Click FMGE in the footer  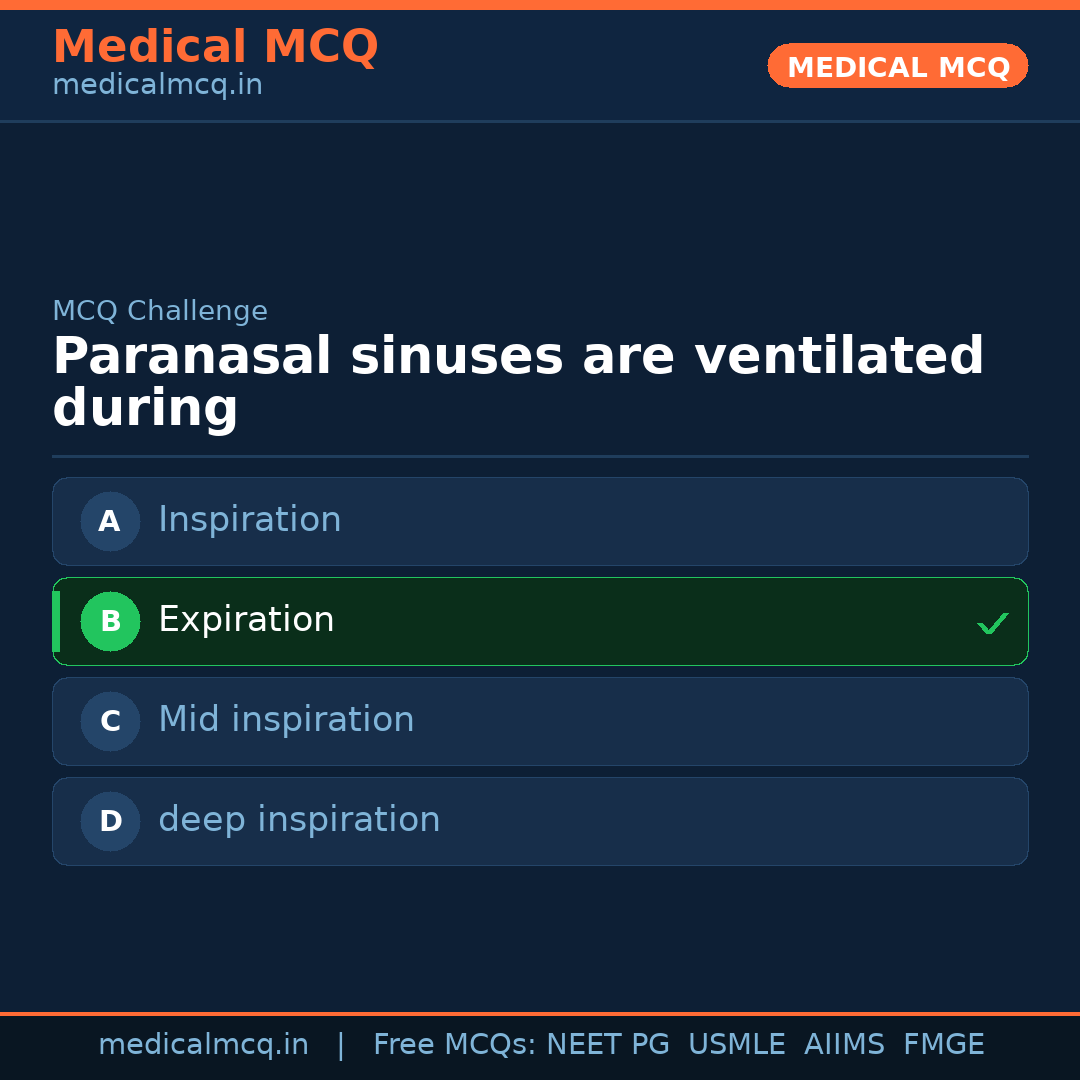pos(943,1045)
